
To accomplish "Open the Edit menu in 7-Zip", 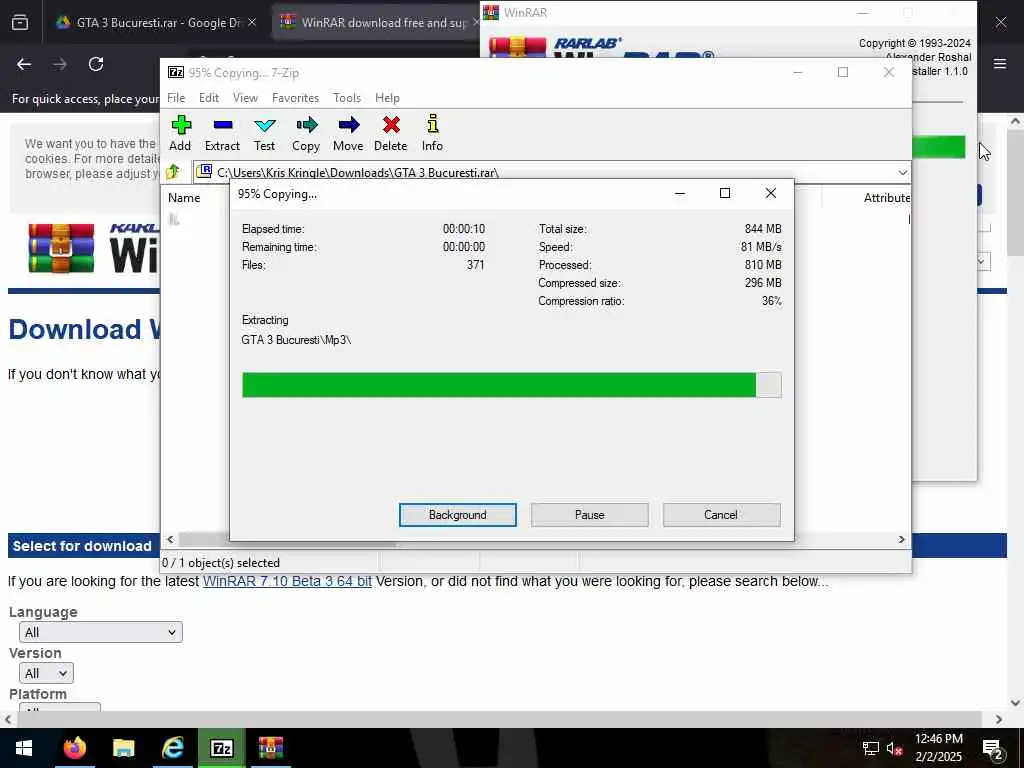I will pyautogui.click(x=209, y=98).
